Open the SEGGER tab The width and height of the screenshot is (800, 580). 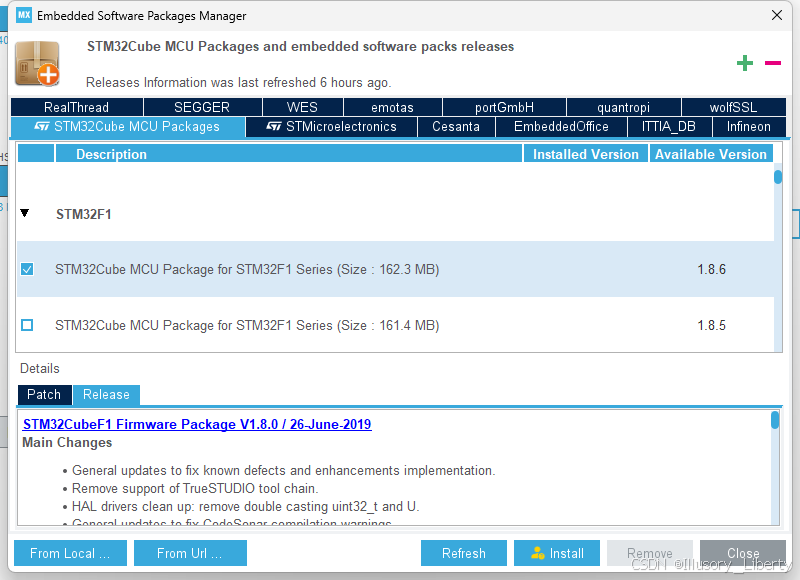pyautogui.click(x=202, y=107)
